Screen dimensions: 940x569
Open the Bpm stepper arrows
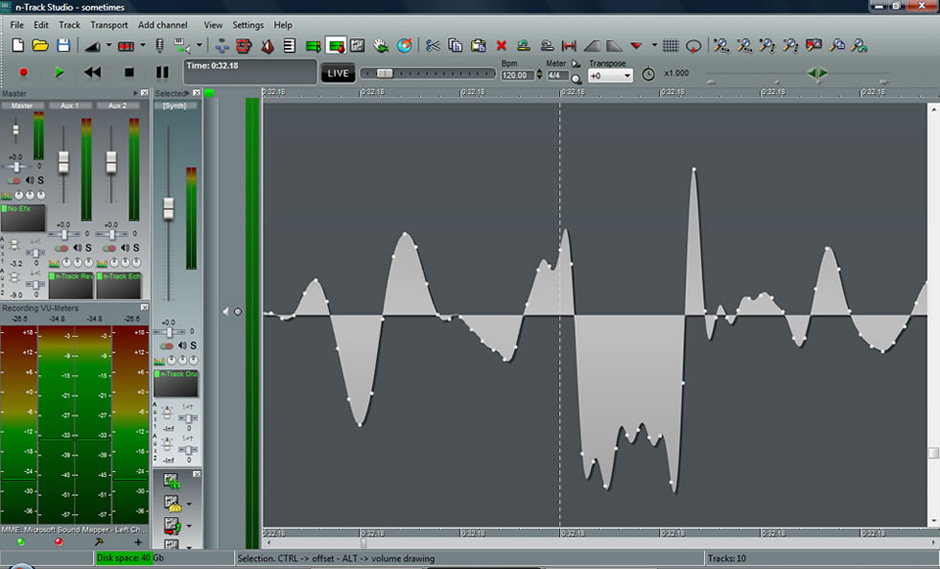point(538,75)
